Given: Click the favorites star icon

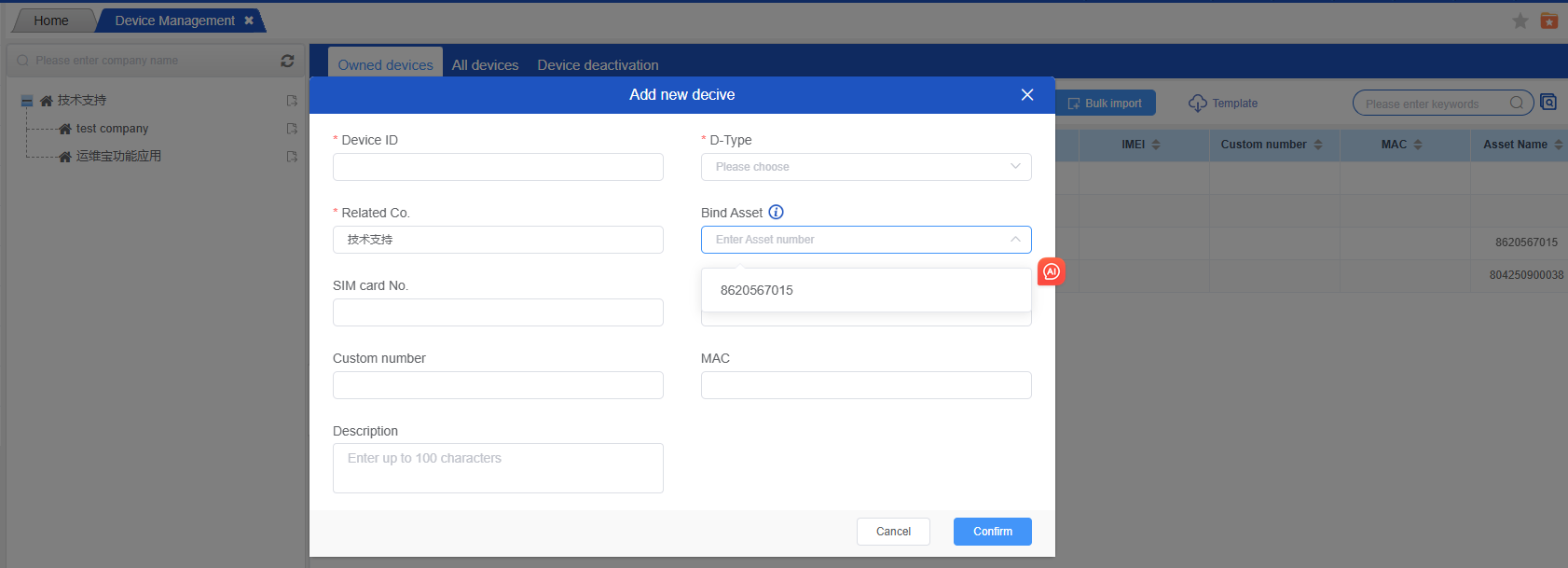Looking at the screenshot, I should (1520, 21).
